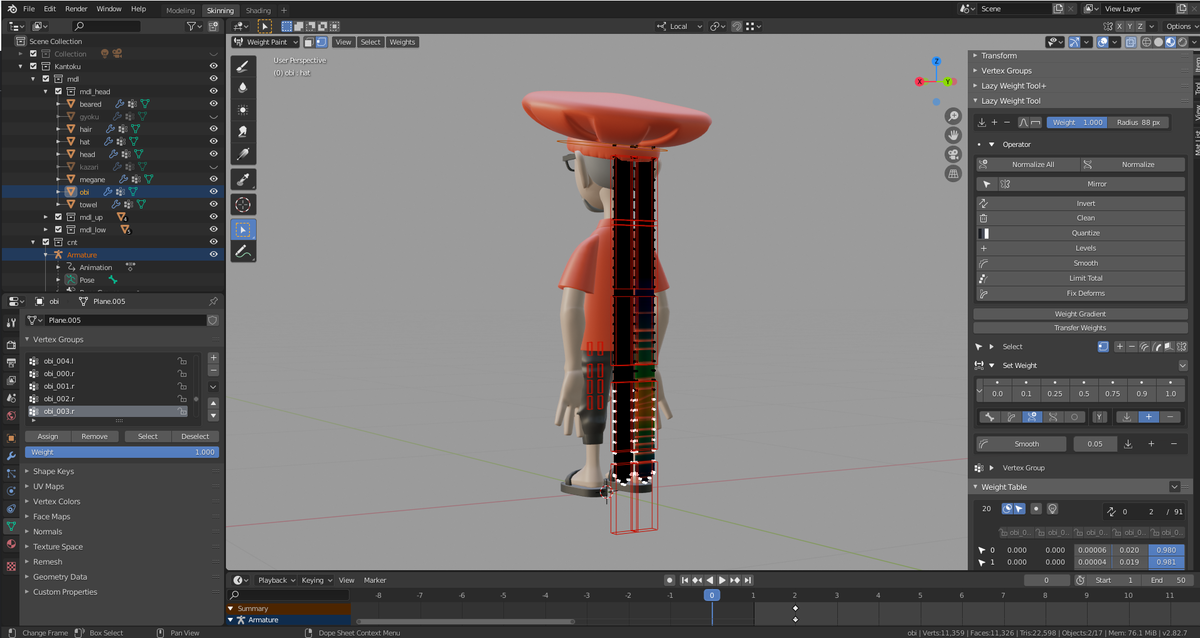Collapse the Weight Table panel
The width and height of the screenshot is (1200, 638).
coord(1003,487)
